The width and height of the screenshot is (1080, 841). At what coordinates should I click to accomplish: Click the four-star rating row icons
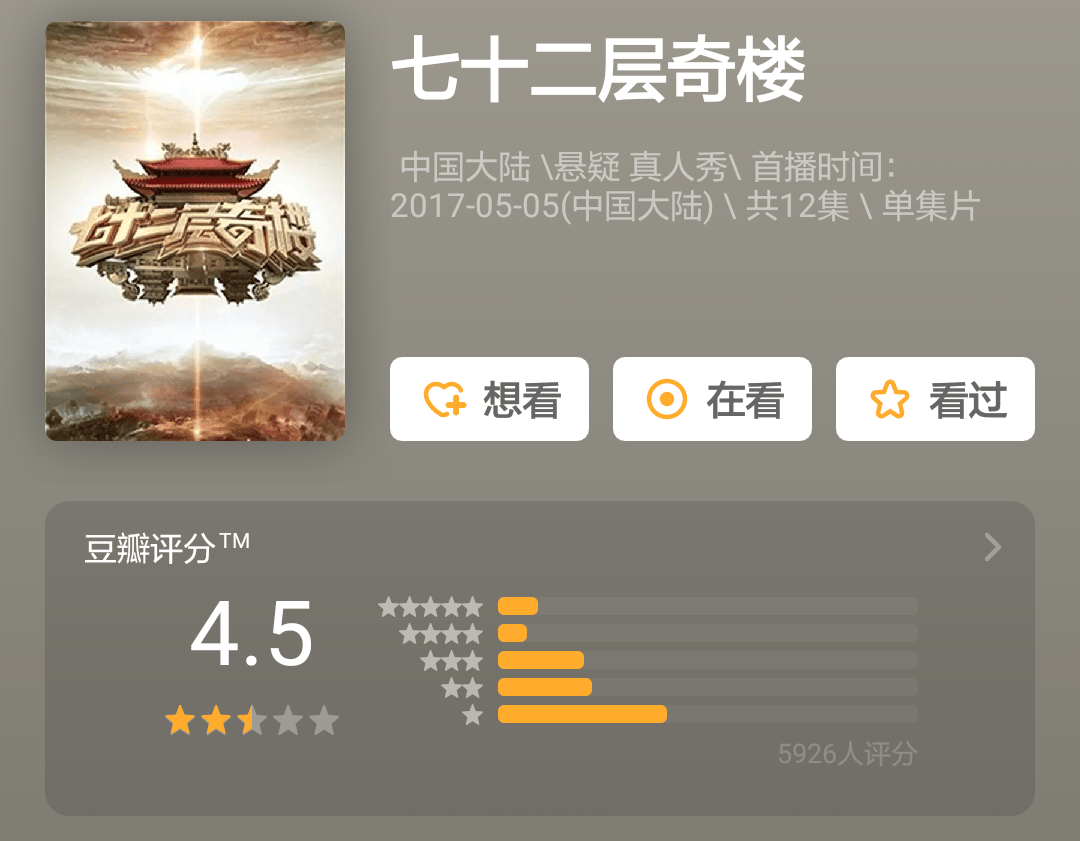[441, 634]
